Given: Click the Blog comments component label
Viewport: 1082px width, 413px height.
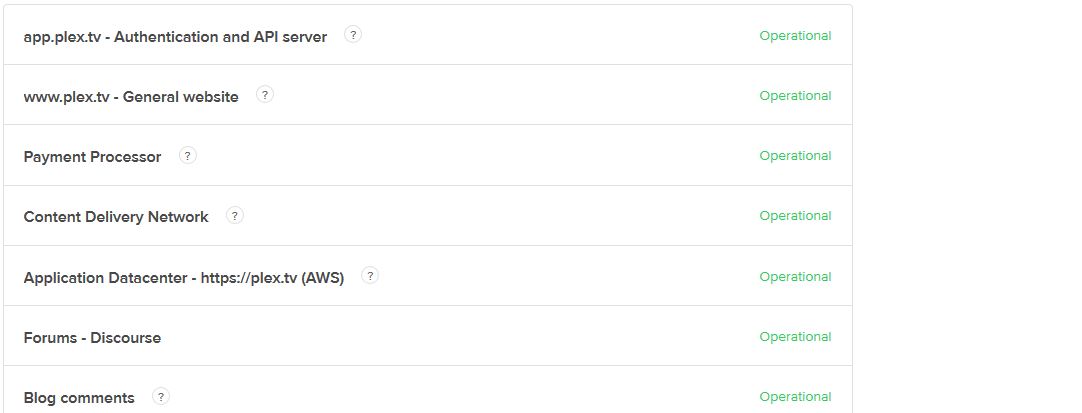Looking at the screenshot, I should pos(79,398).
